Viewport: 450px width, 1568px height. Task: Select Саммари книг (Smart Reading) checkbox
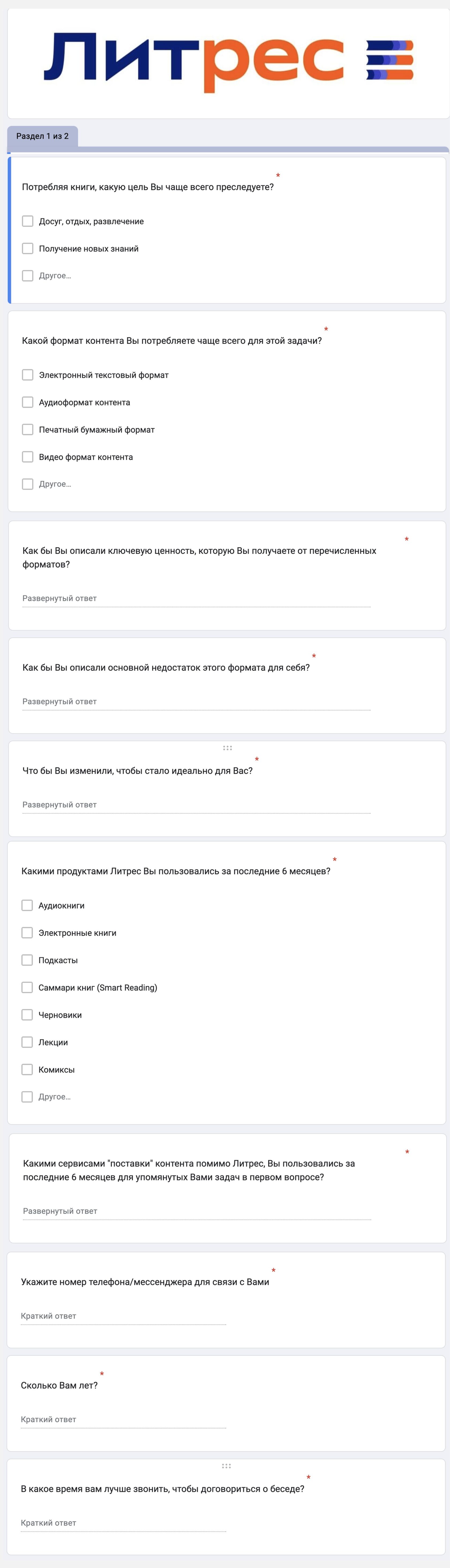tap(27, 988)
